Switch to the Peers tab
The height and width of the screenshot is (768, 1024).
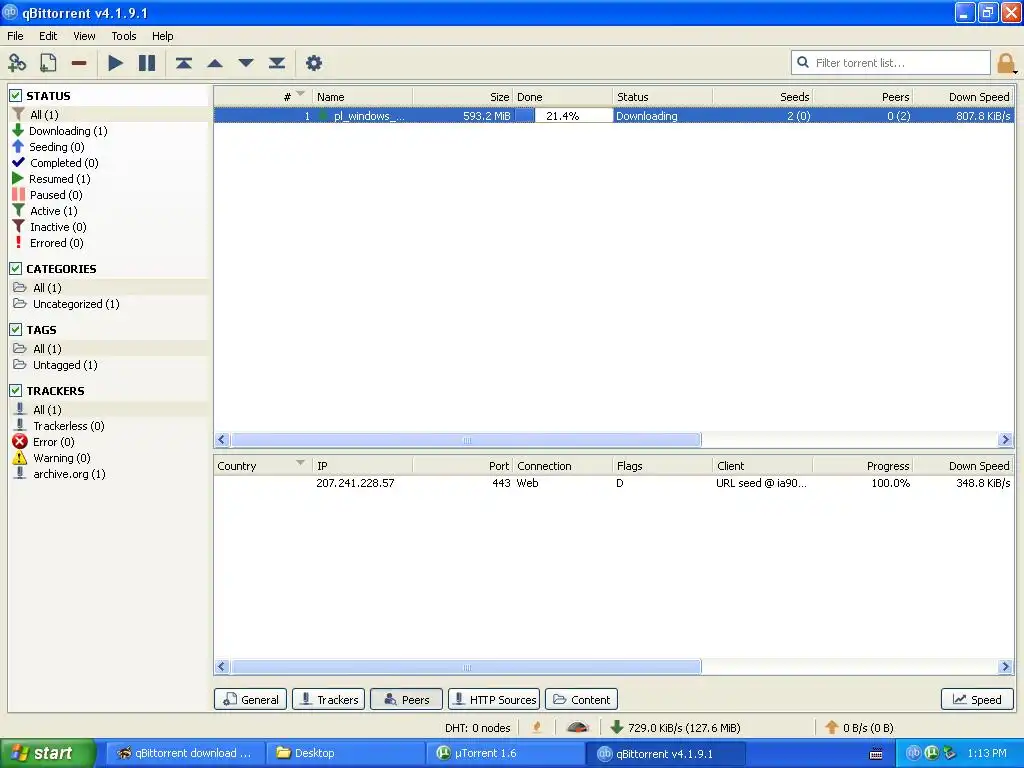[406, 699]
